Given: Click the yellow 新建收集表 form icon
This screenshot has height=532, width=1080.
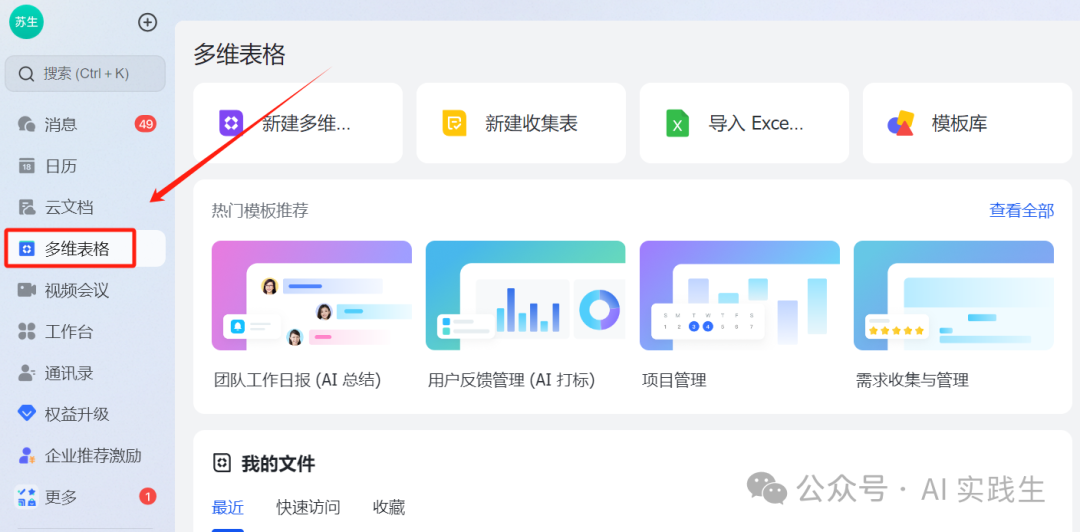Looking at the screenshot, I should (x=455, y=123).
